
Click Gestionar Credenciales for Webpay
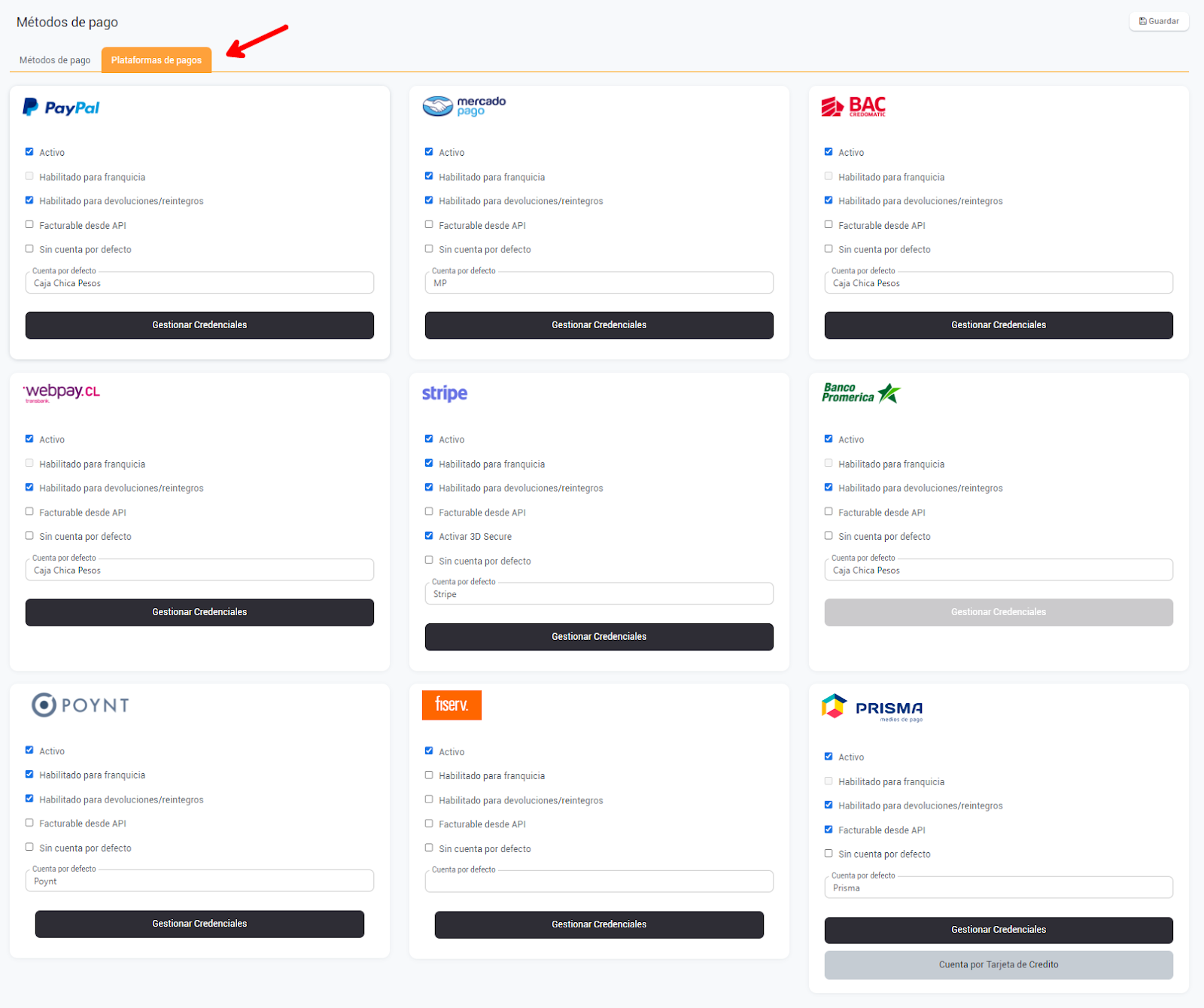click(x=199, y=612)
